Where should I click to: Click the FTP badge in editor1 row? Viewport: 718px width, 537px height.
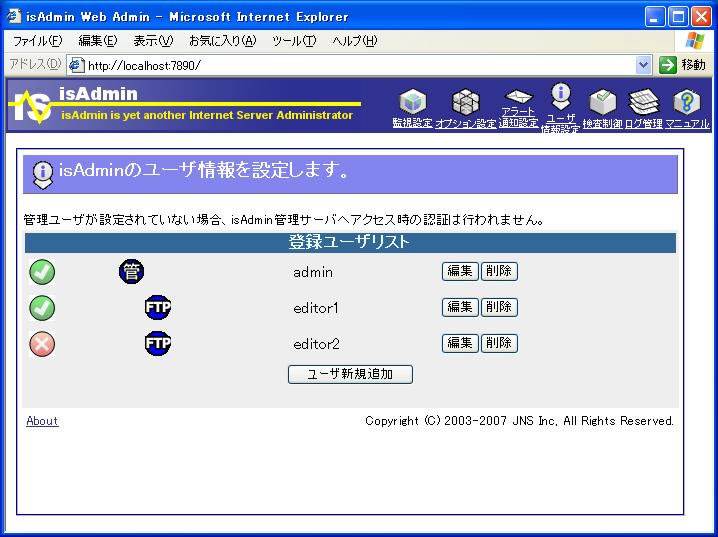pos(158,307)
